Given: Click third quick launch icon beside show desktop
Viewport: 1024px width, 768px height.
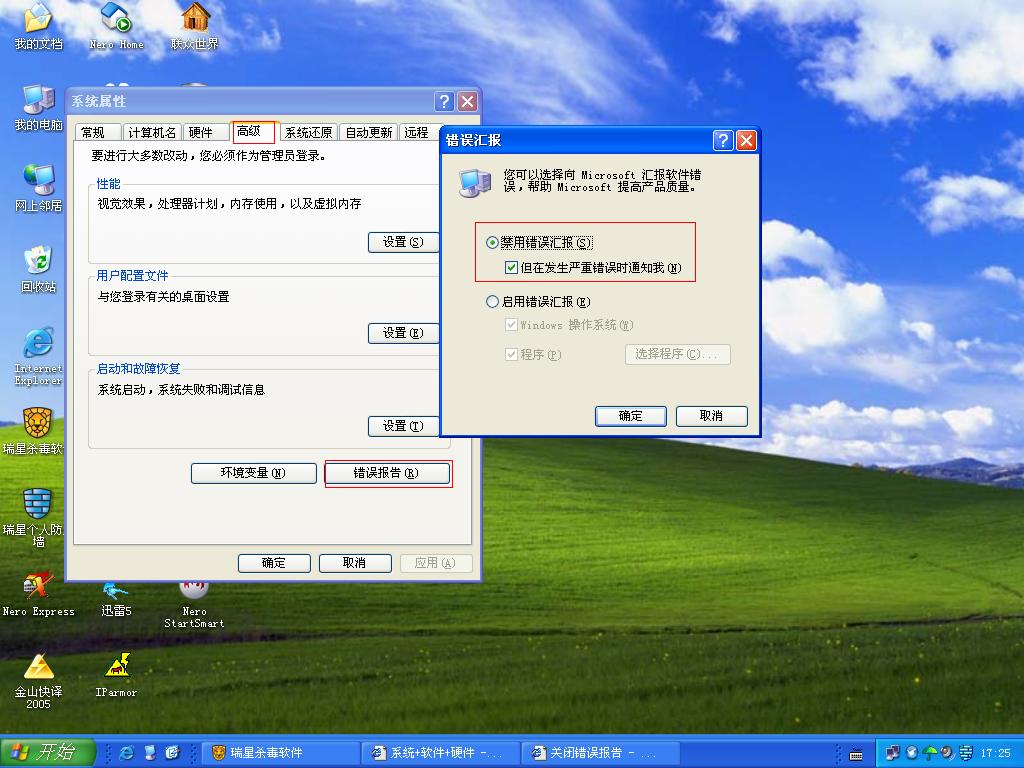Looking at the screenshot, I should pyautogui.click(x=172, y=753).
